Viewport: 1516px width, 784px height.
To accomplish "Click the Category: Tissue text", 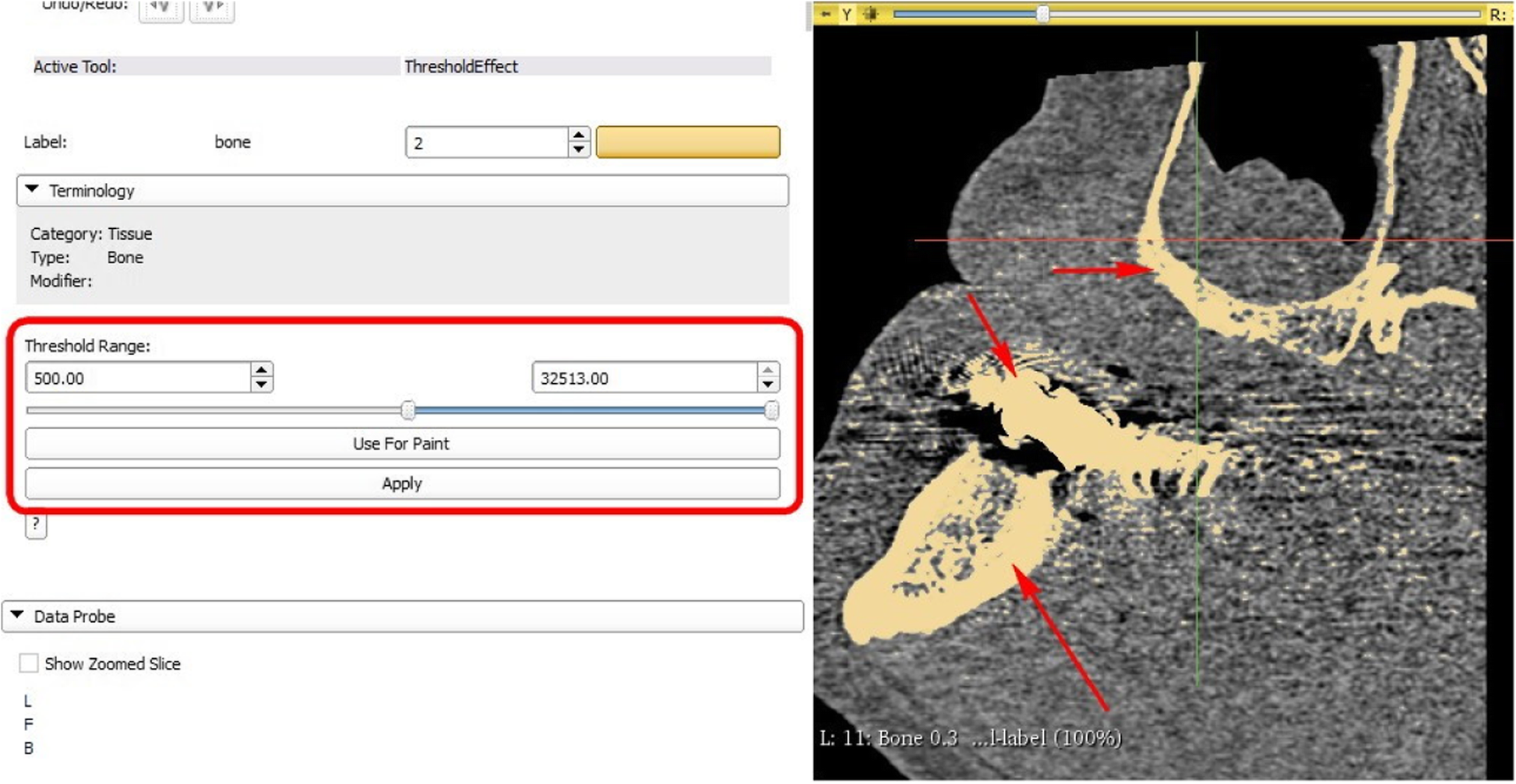I will [91, 234].
